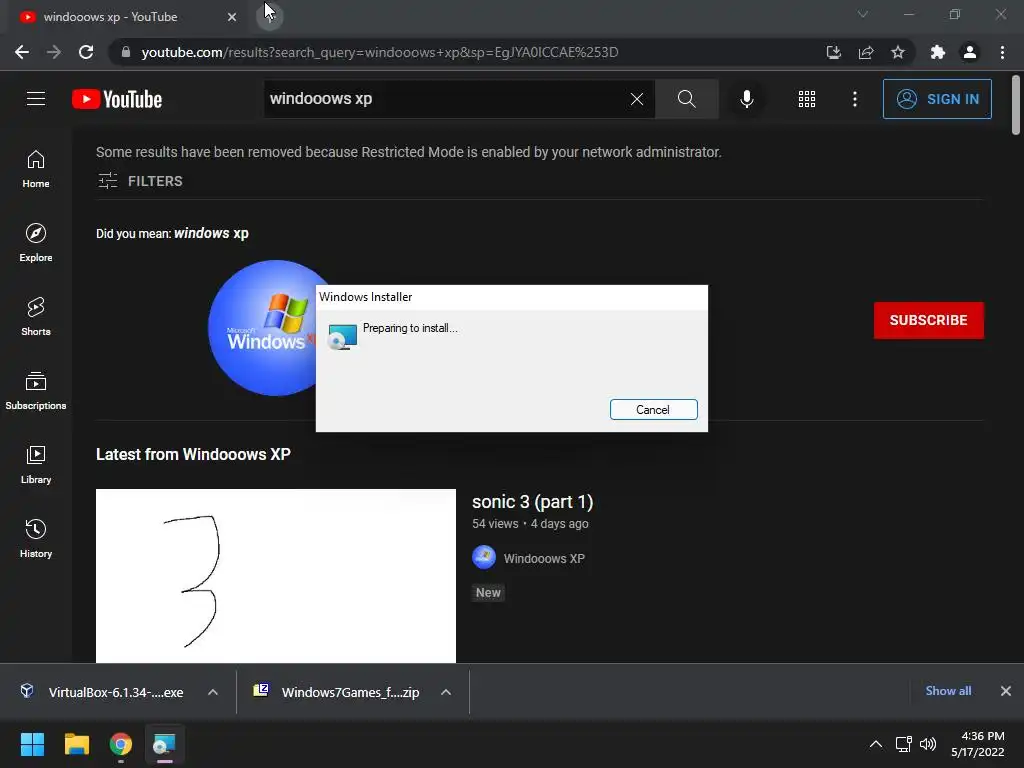Open YouTube settings three-dot menu
The image size is (1024, 768).
[x=854, y=99]
